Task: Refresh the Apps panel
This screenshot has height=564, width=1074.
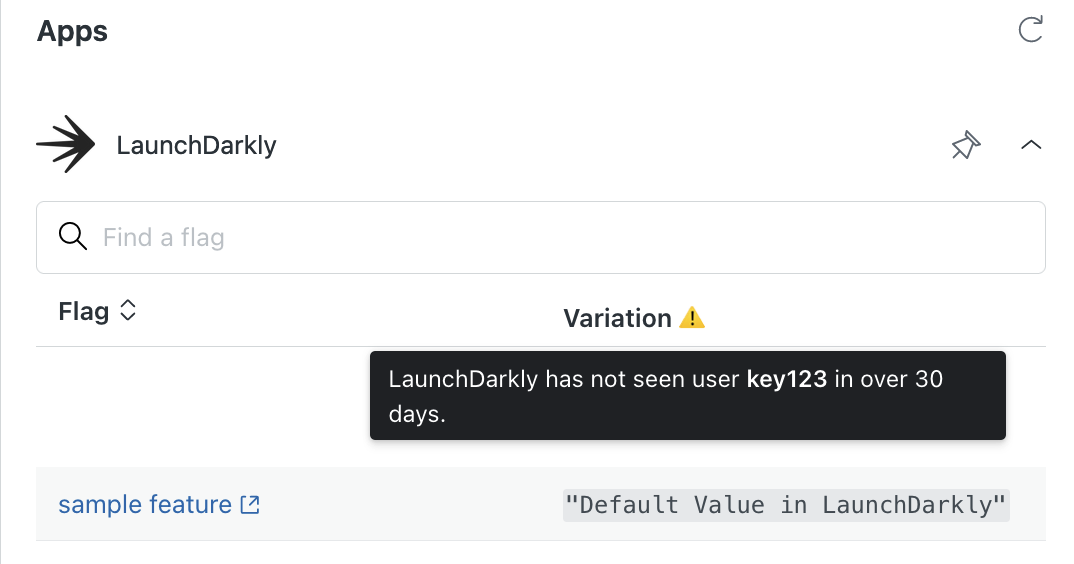Action: click(1030, 29)
